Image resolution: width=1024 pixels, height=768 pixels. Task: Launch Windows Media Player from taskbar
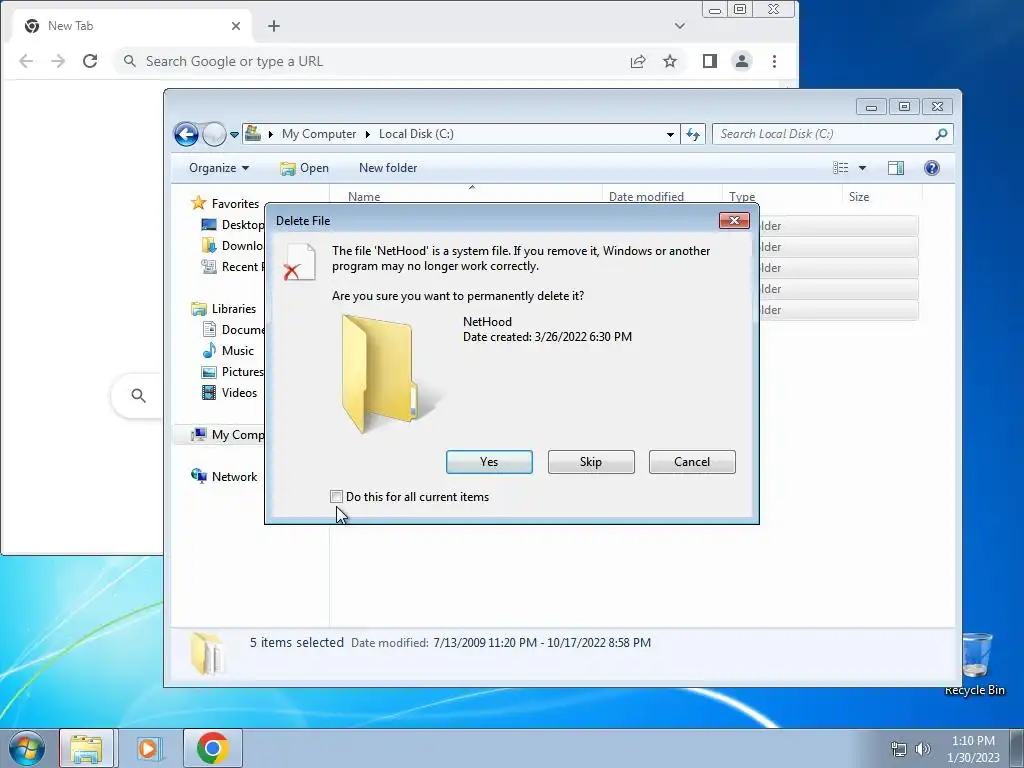pos(148,748)
